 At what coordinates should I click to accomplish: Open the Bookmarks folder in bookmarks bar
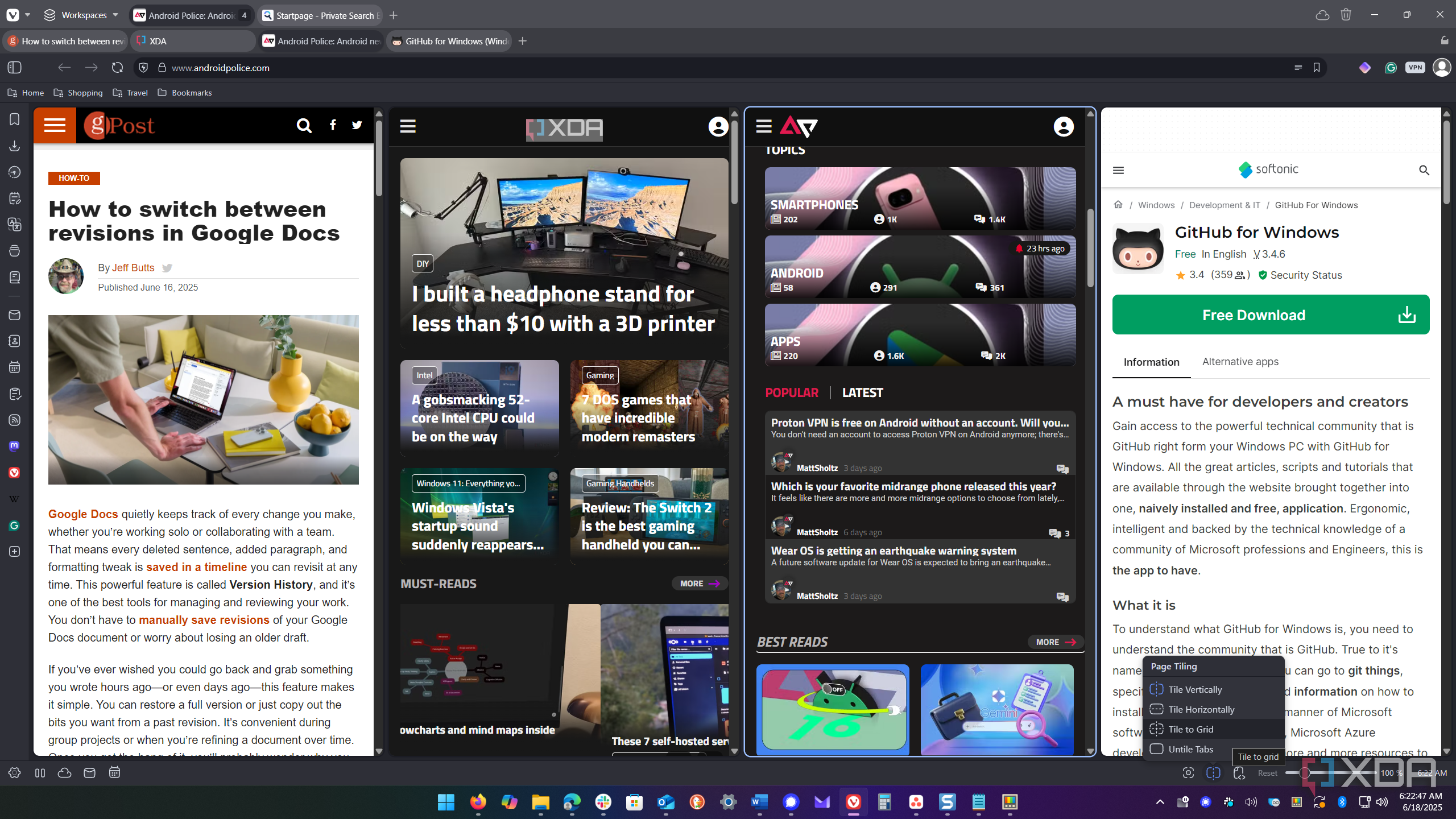185,93
